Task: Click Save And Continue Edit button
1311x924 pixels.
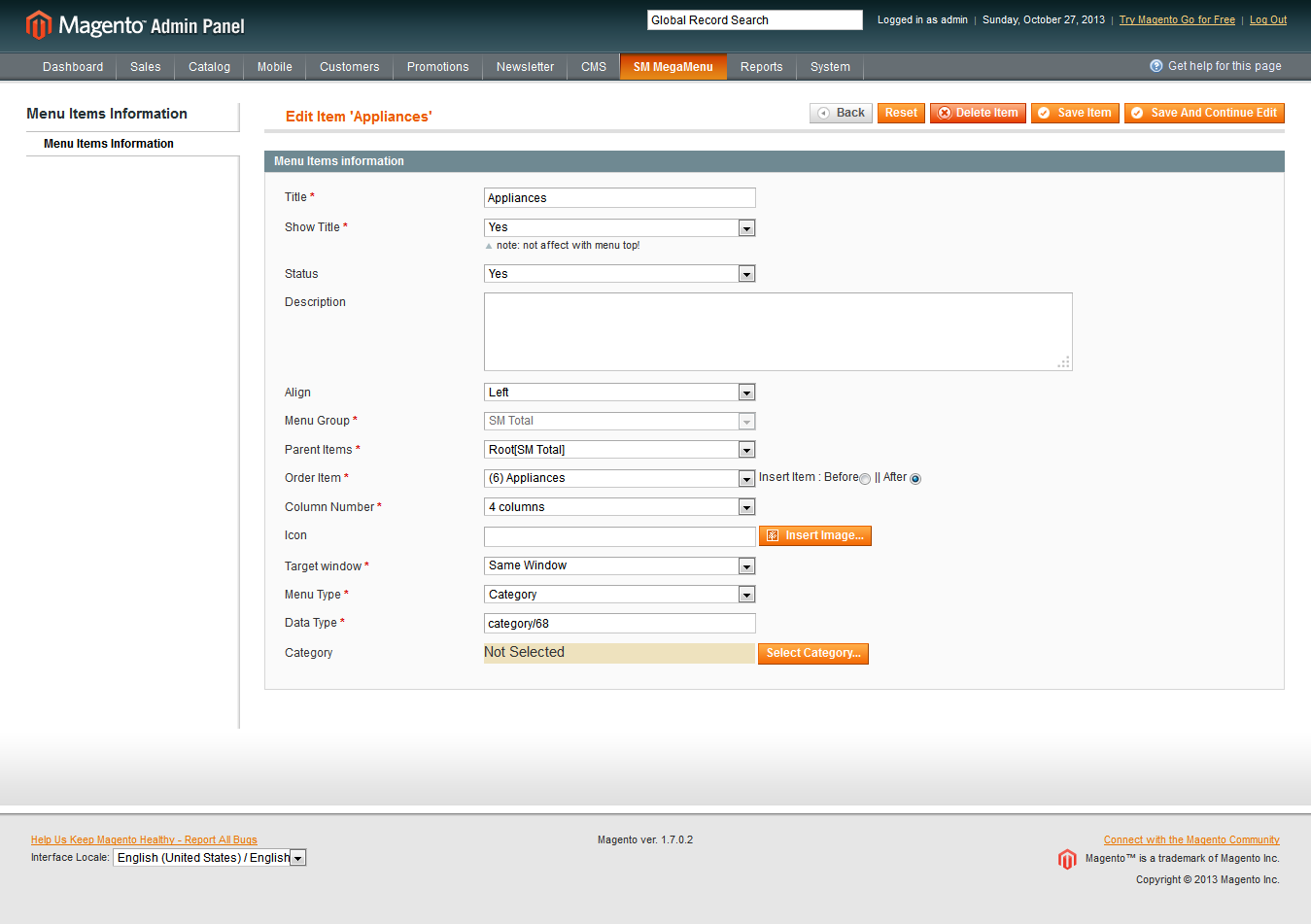Action: tap(1204, 113)
